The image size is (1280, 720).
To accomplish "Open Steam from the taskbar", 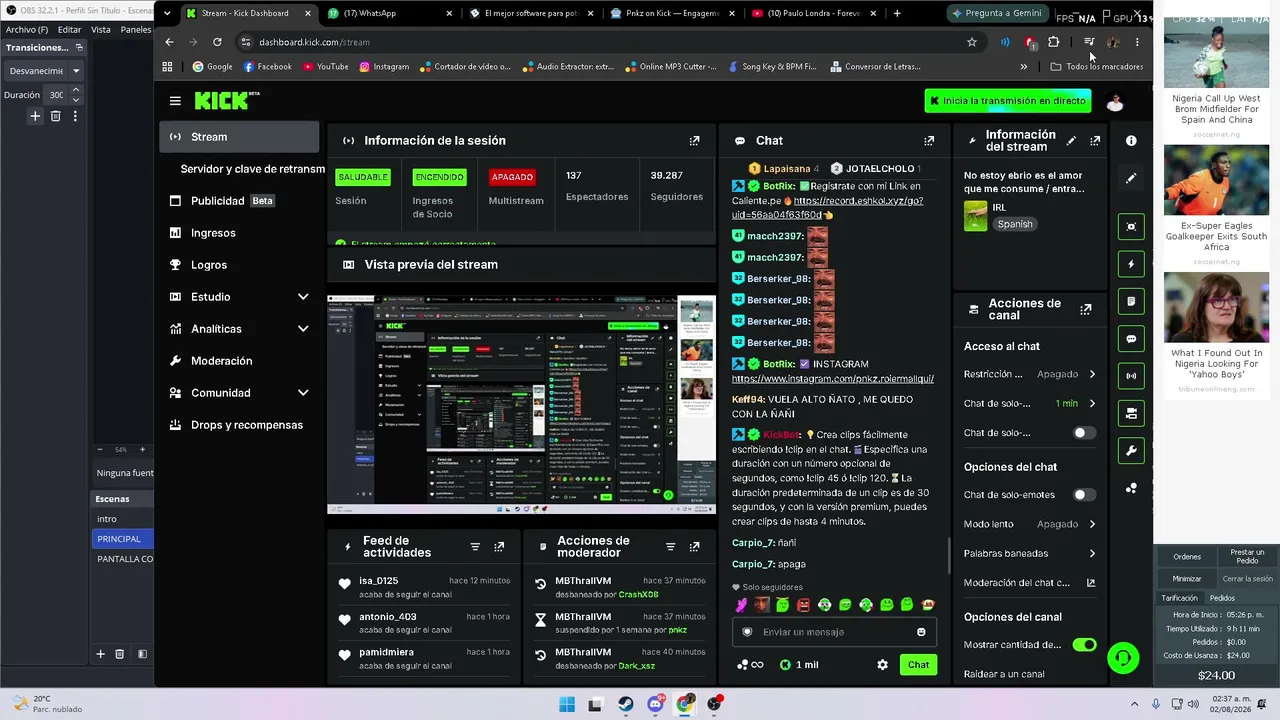I will [x=626, y=704].
